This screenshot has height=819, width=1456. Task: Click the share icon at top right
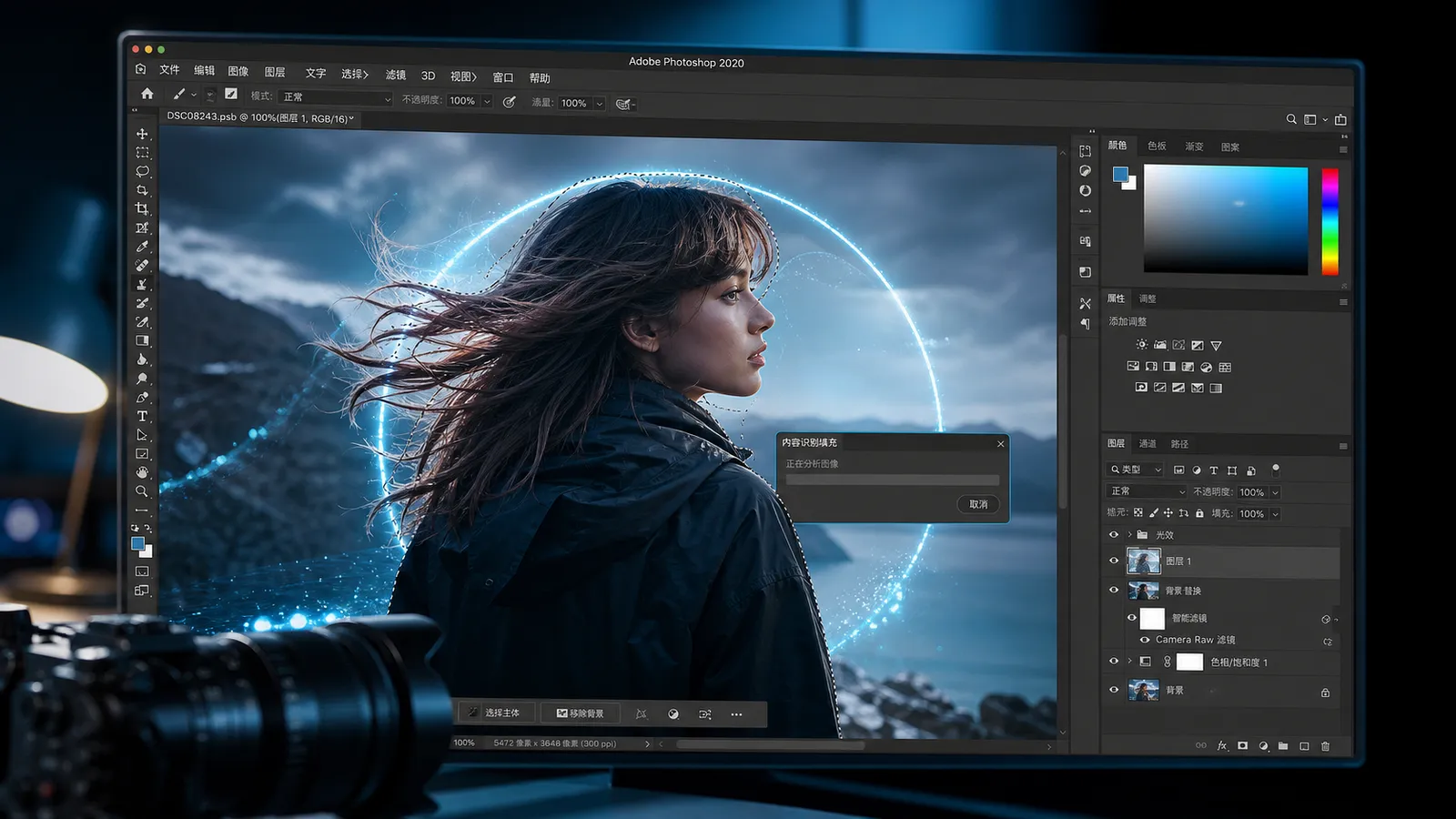pos(1340,119)
